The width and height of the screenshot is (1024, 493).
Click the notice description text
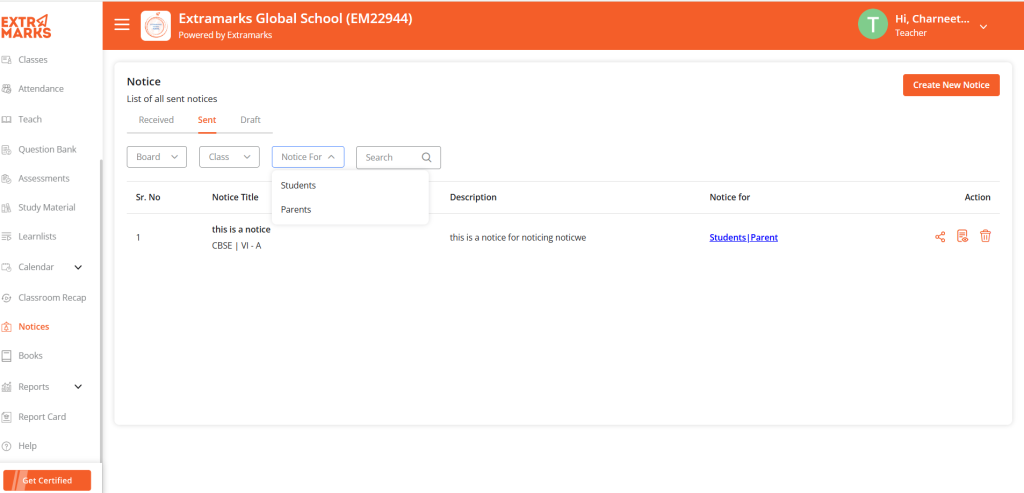pyautogui.click(x=518, y=238)
